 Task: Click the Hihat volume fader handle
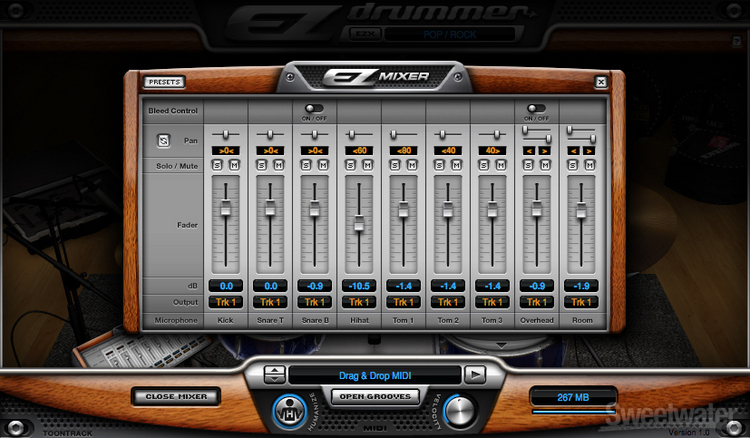pos(359,224)
